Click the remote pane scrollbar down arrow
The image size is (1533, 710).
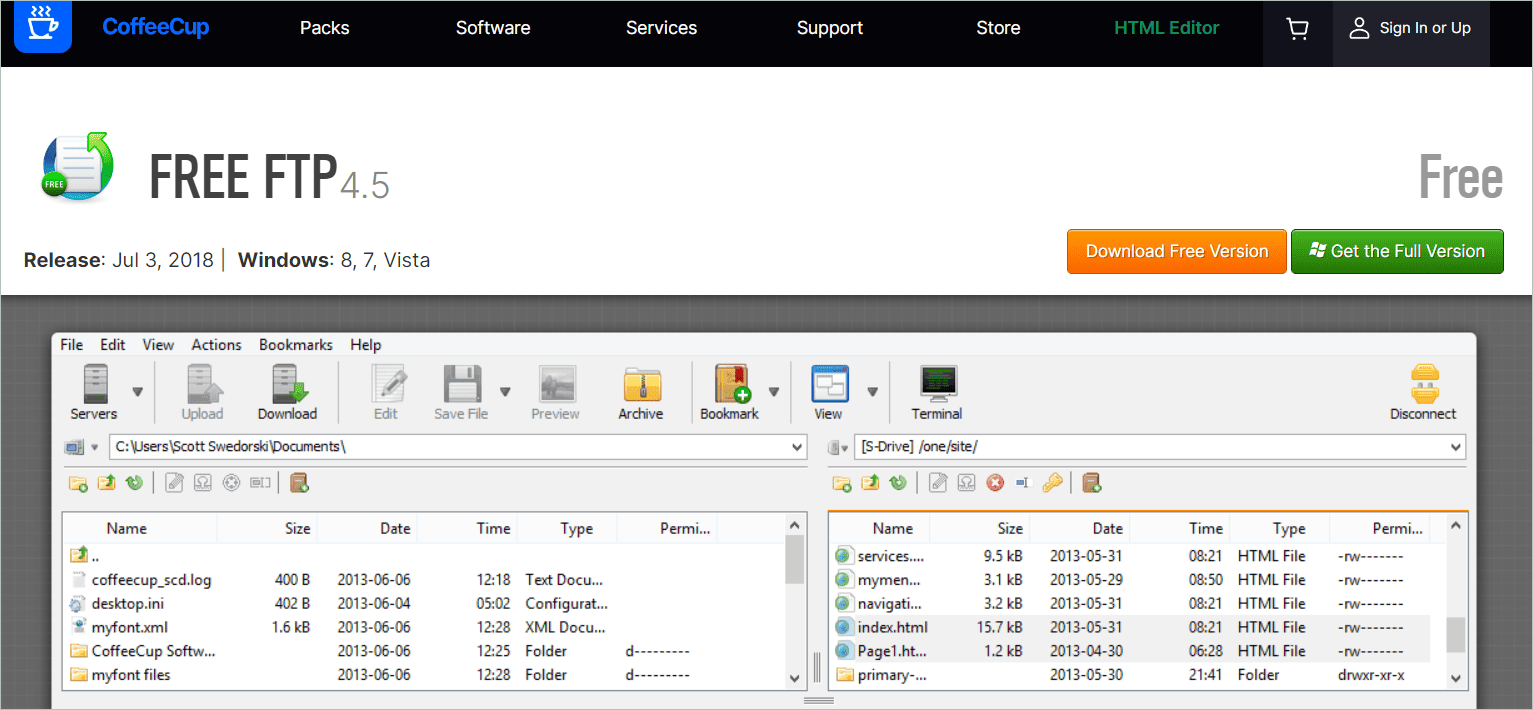(1456, 679)
